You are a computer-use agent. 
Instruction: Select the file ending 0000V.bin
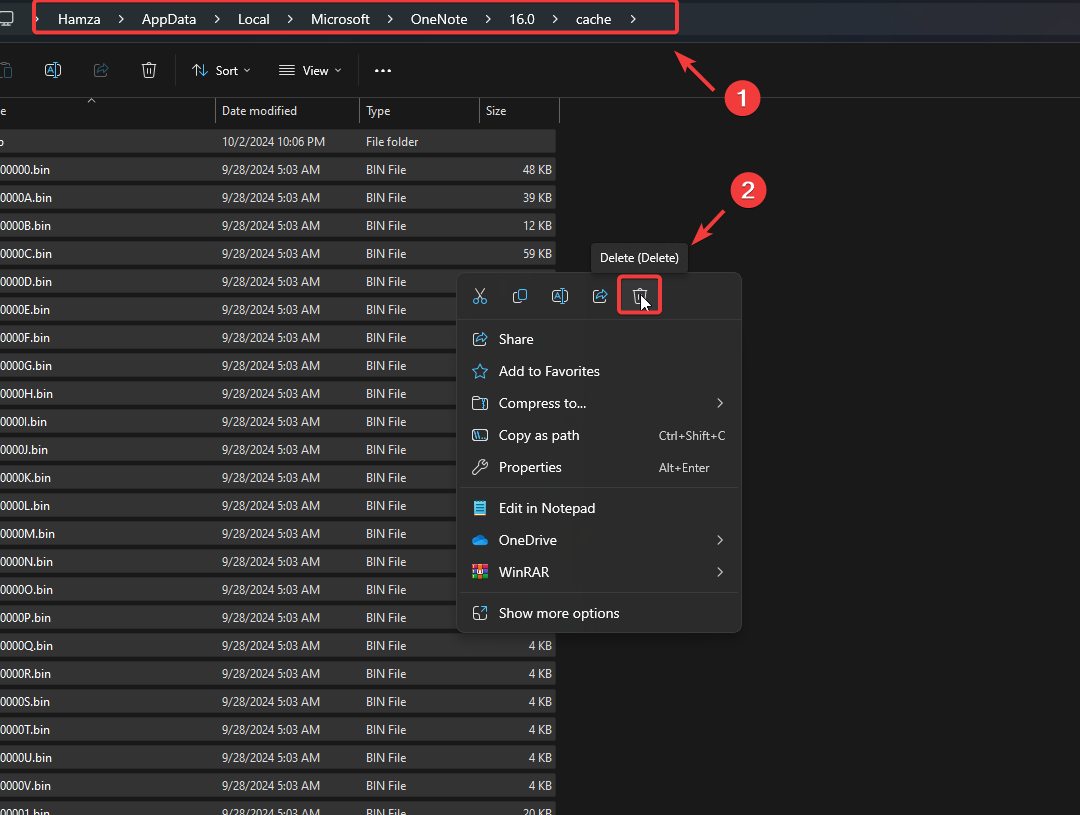tap(278, 786)
